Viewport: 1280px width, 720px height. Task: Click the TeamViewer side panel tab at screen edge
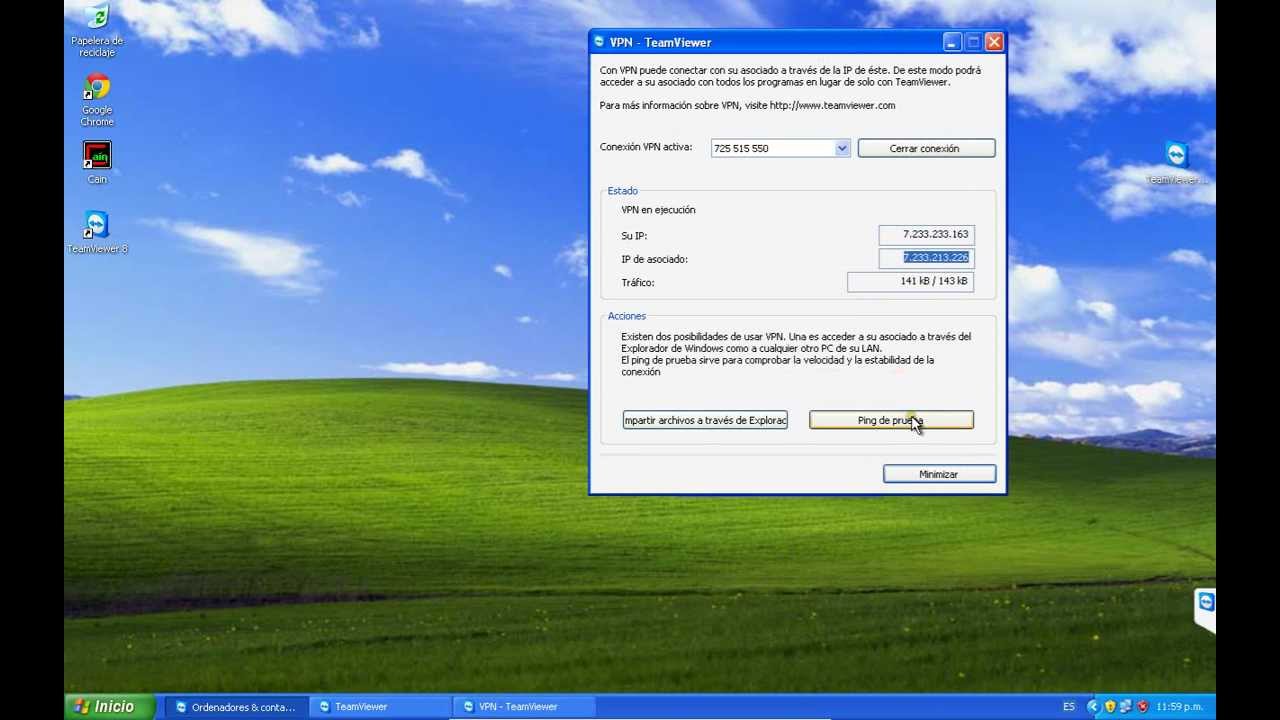click(x=1205, y=609)
